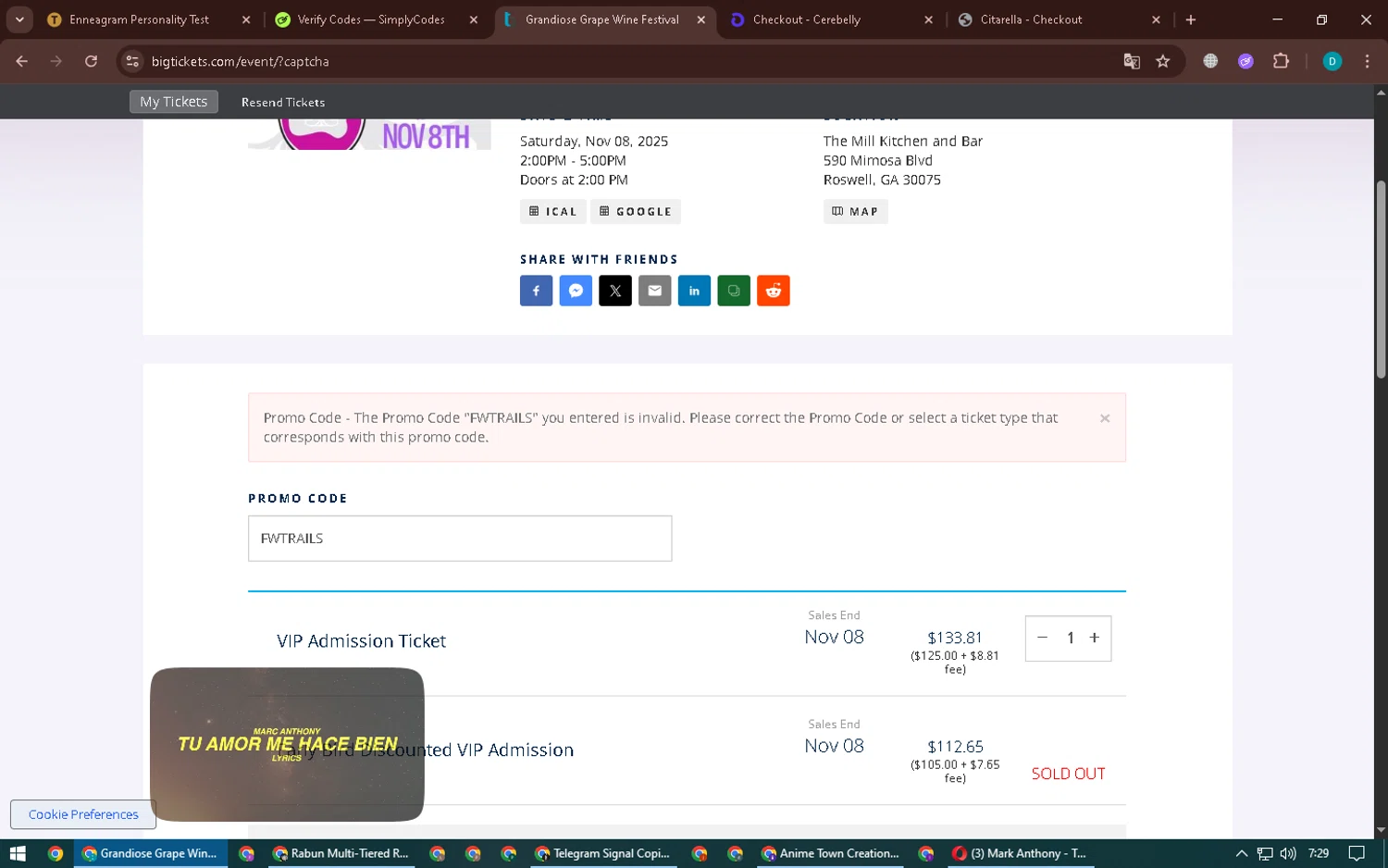The height and width of the screenshot is (868, 1388).
Task: Open the Windows notification center
Action: pyautogui.click(x=1357, y=853)
